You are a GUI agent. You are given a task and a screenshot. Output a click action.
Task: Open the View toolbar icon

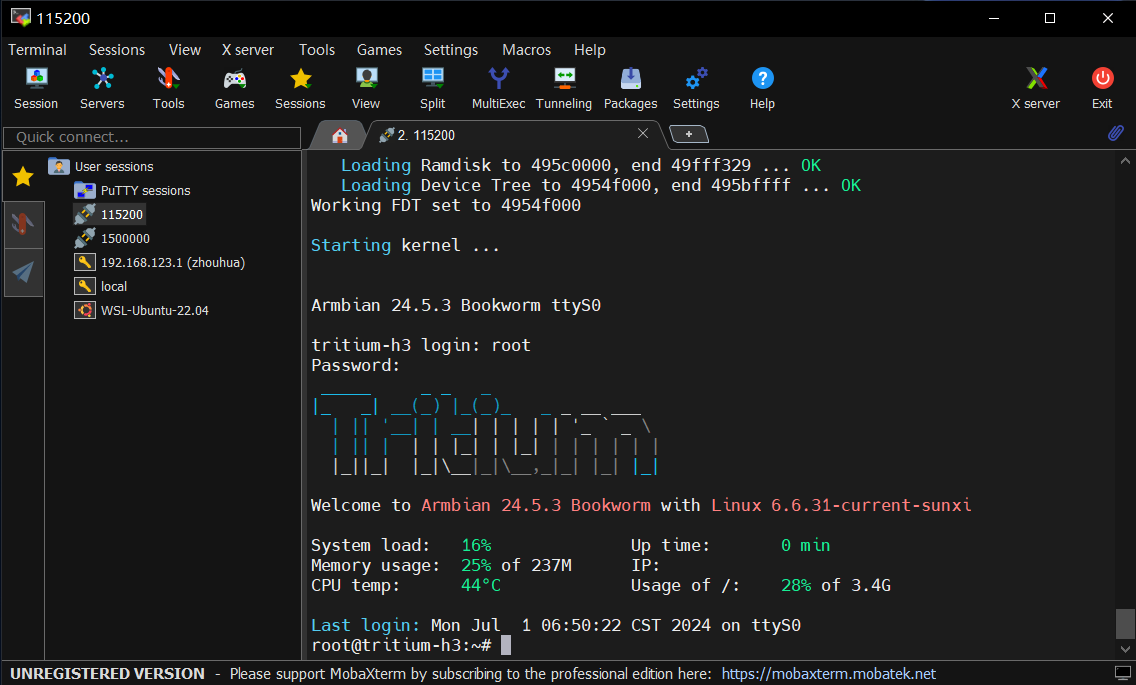(366, 88)
